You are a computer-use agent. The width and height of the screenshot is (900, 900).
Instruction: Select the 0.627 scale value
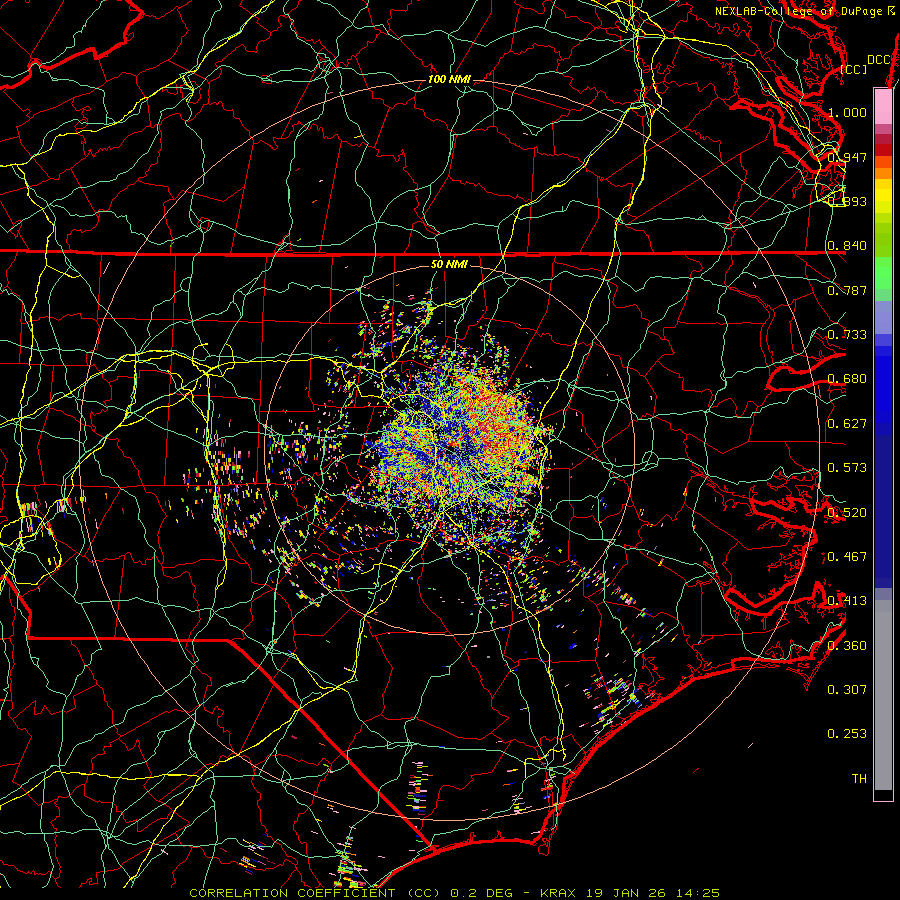847,424
